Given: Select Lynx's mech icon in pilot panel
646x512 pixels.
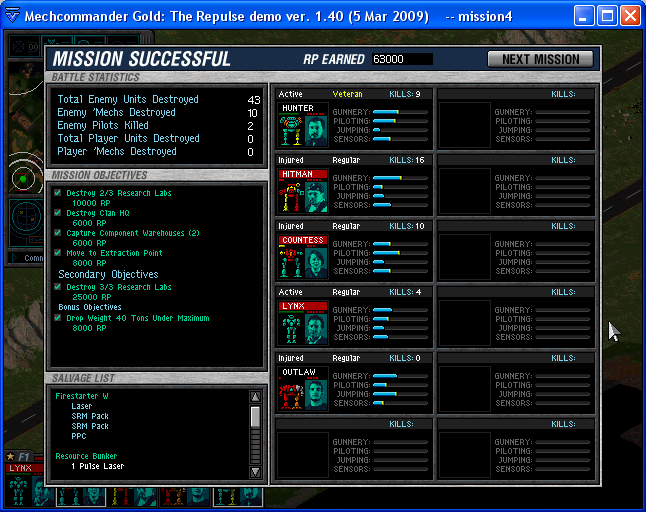Looking at the screenshot, I should [292, 328].
